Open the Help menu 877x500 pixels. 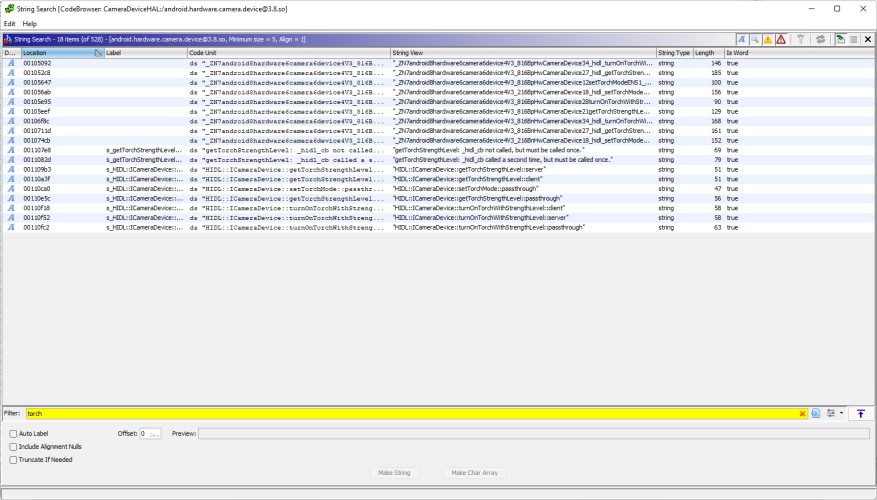(x=30, y=23)
